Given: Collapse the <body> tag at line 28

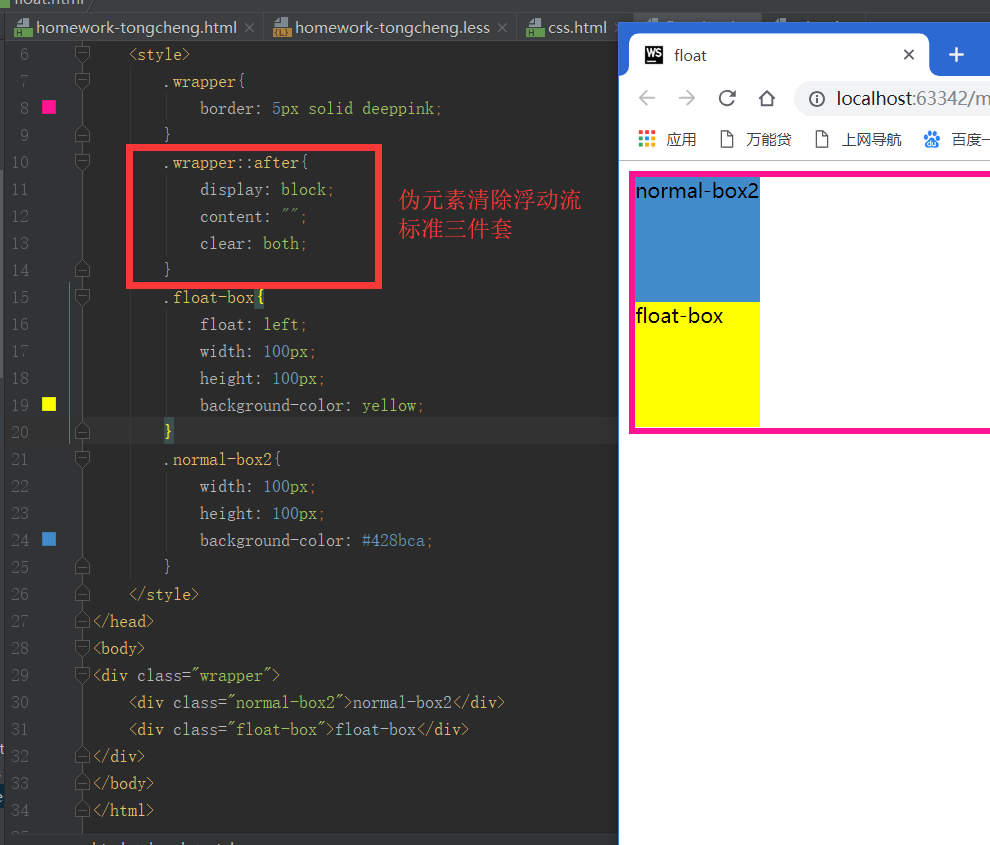Looking at the screenshot, I should point(82,647).
